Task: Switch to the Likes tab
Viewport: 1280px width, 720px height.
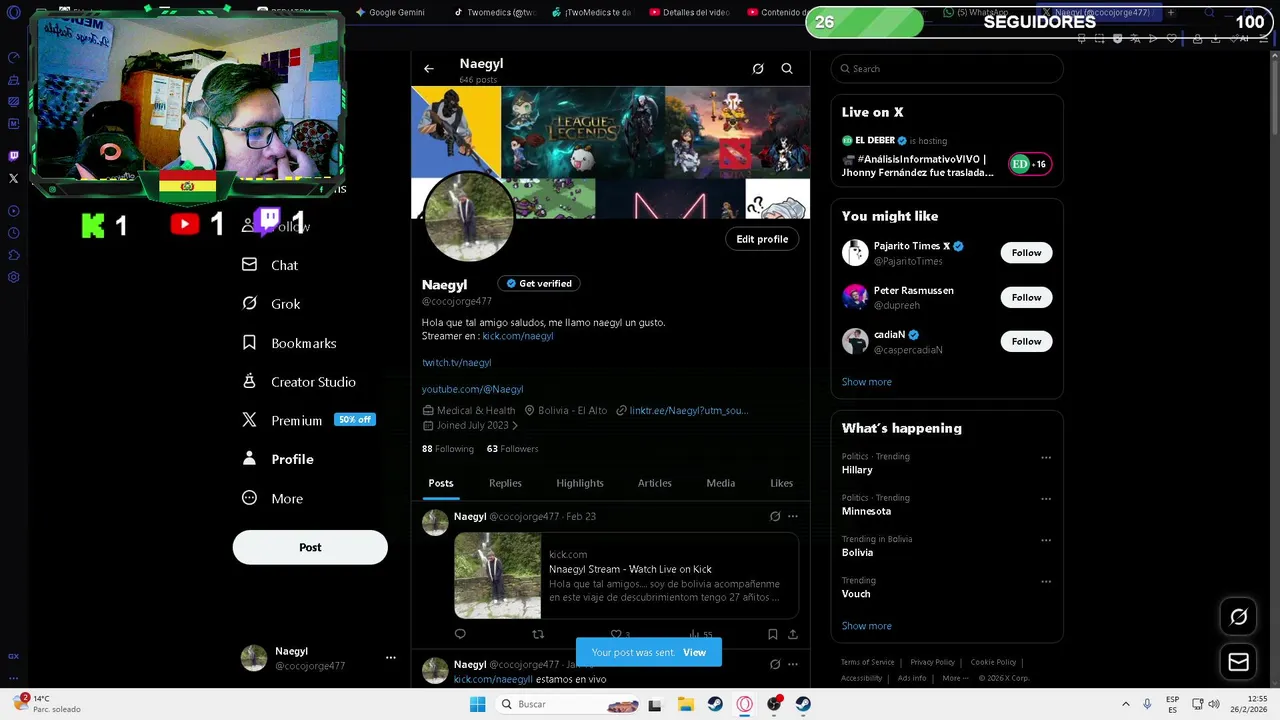Action: click(x=782, y=483)
